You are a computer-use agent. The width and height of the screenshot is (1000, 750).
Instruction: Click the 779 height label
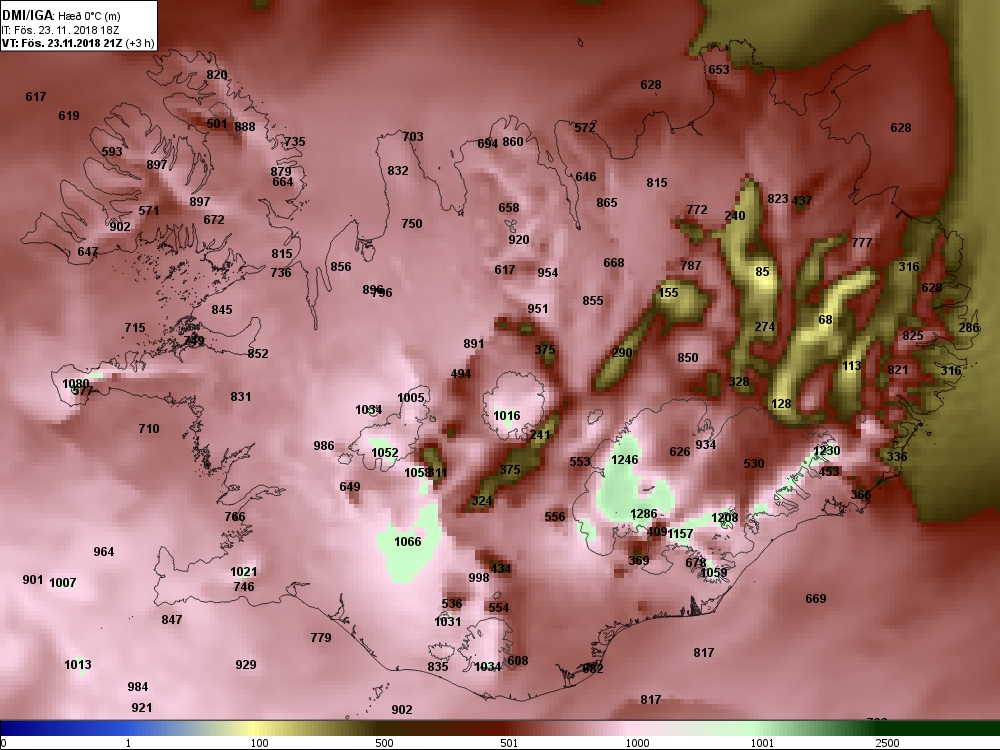pos(321,638)
